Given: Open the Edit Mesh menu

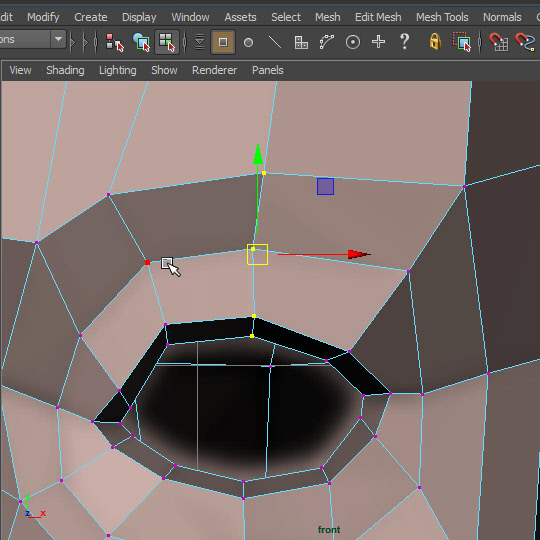Looking at the screenshot, I should (x=378, y=17).
